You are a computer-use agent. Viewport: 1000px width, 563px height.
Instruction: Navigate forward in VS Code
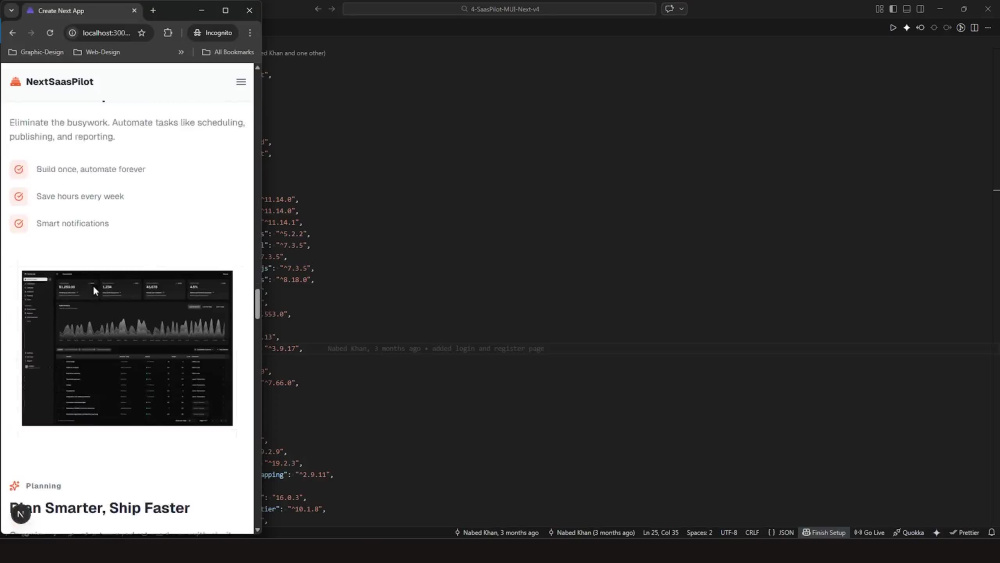tap(332, 9)
